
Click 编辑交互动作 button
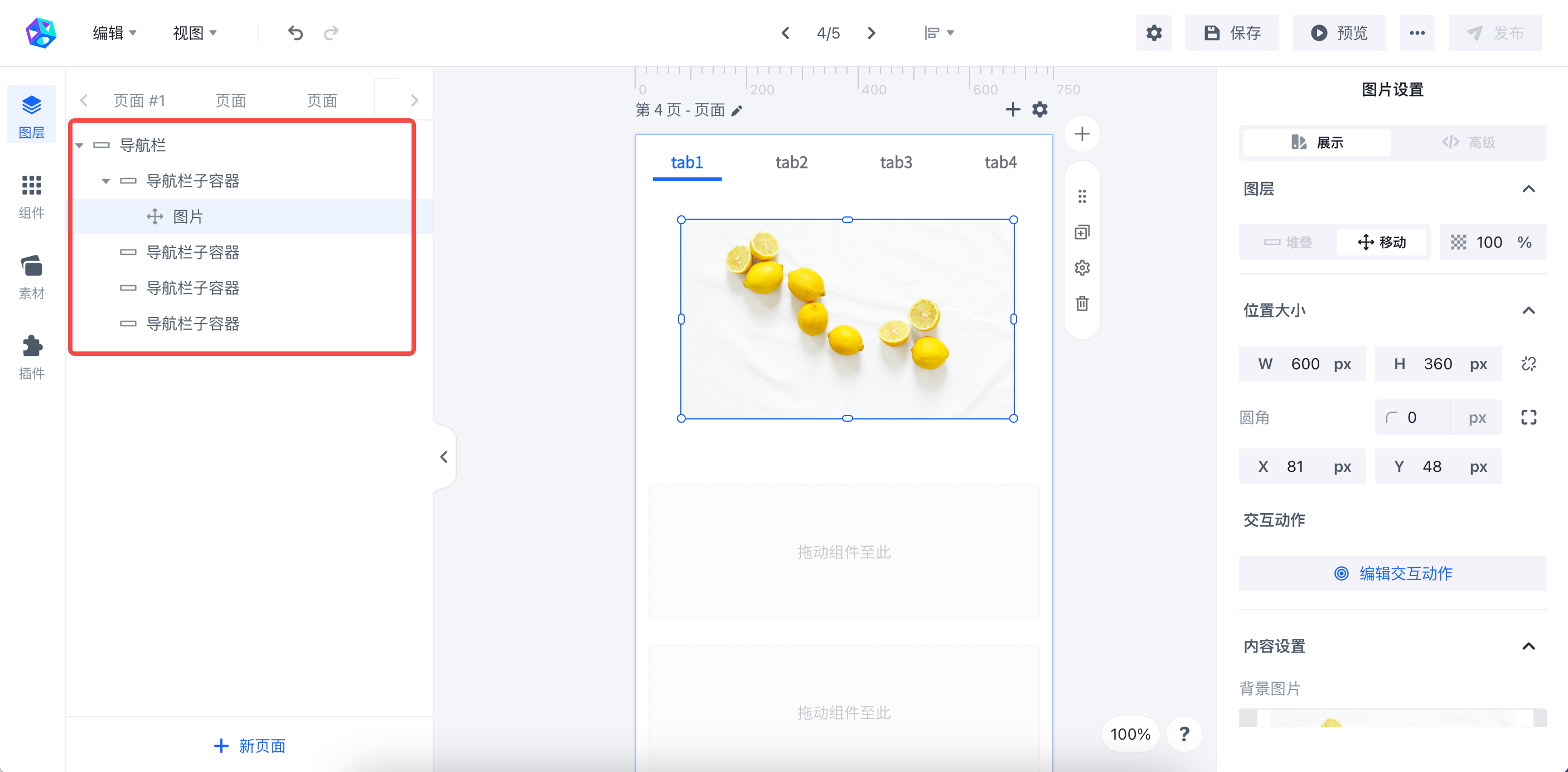(x=1393, y=573)
